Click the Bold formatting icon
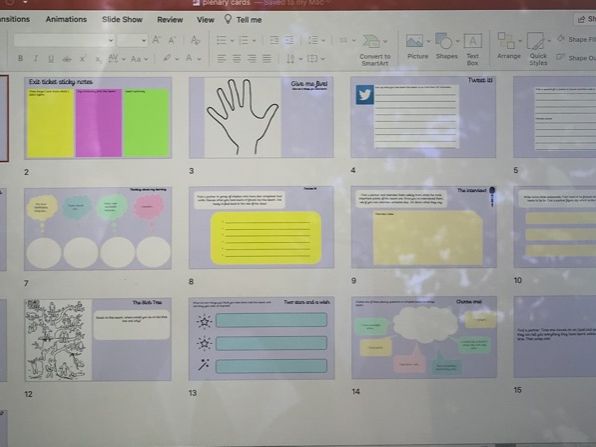The image size is (596, 447). [x=21, y=59]
